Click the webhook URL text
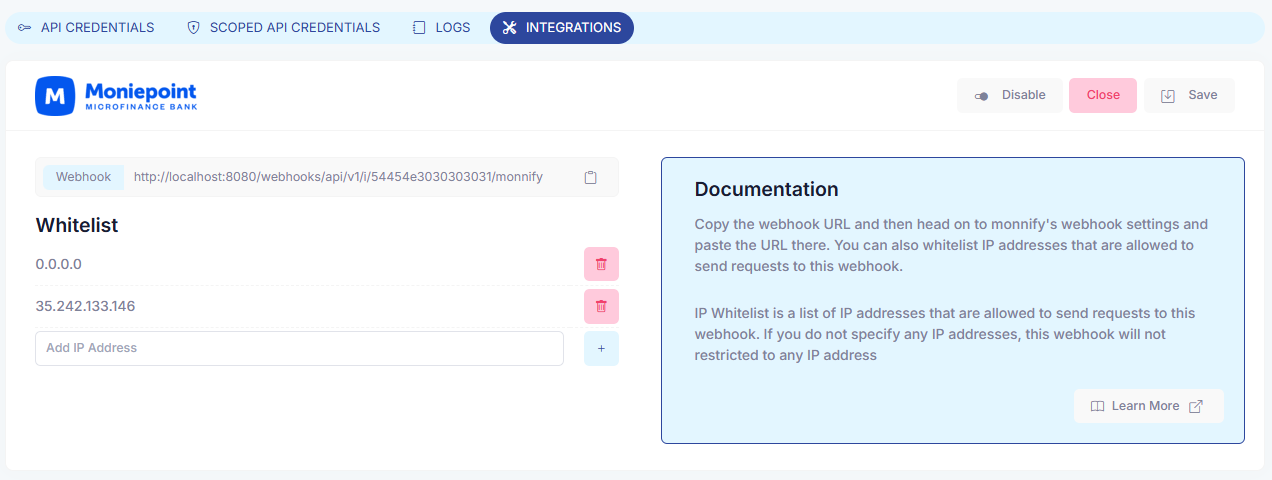 338,177
